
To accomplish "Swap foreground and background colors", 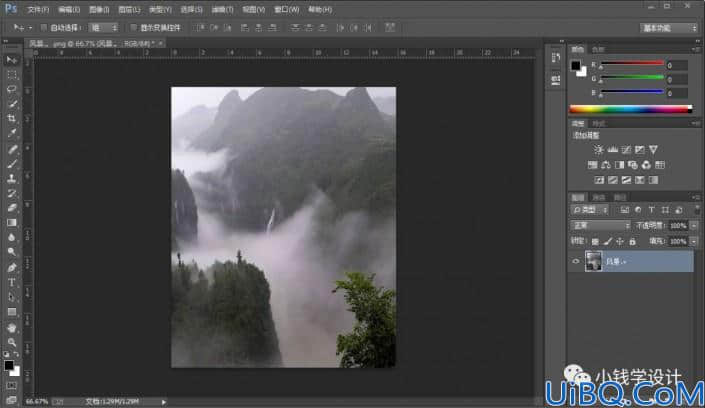I will point(16,354).
